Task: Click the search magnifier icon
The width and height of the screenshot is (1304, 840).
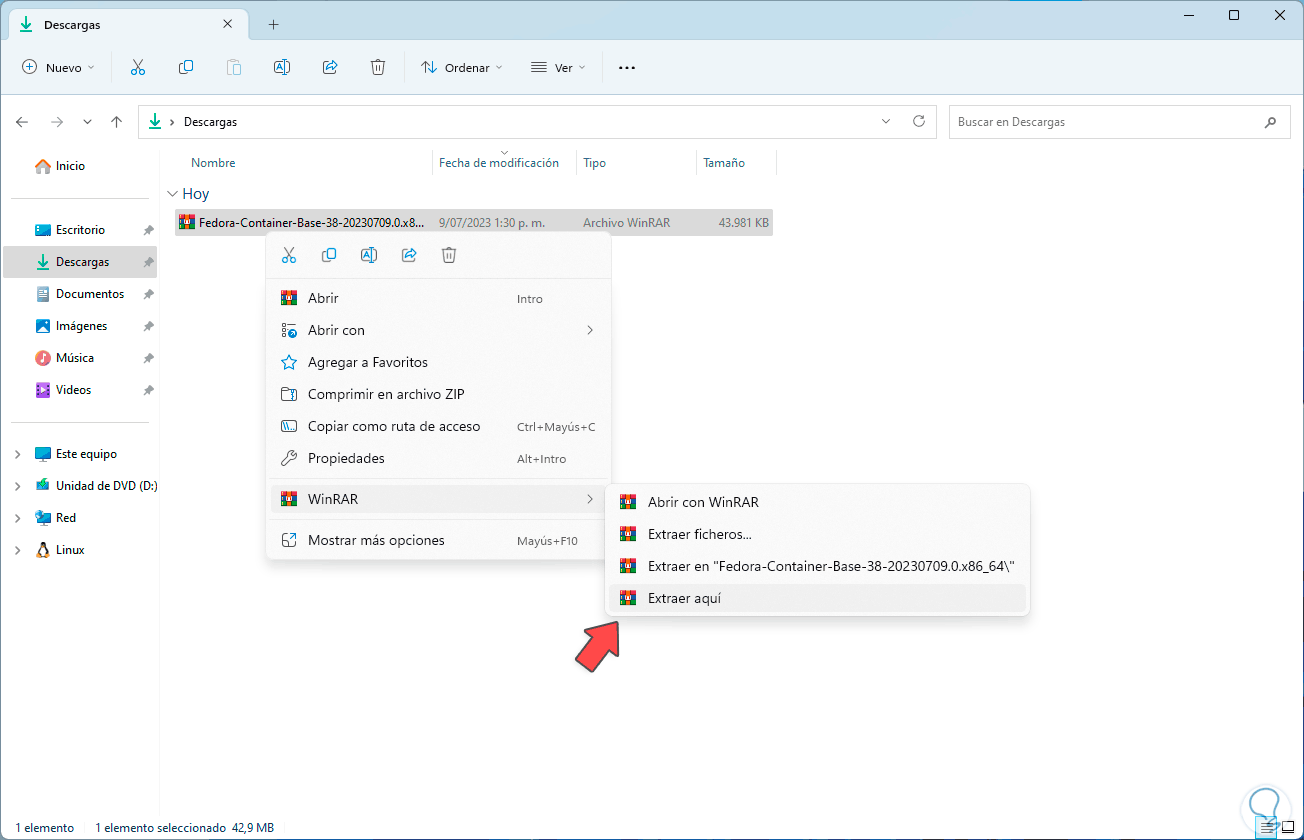Action: pos(1270,122)
